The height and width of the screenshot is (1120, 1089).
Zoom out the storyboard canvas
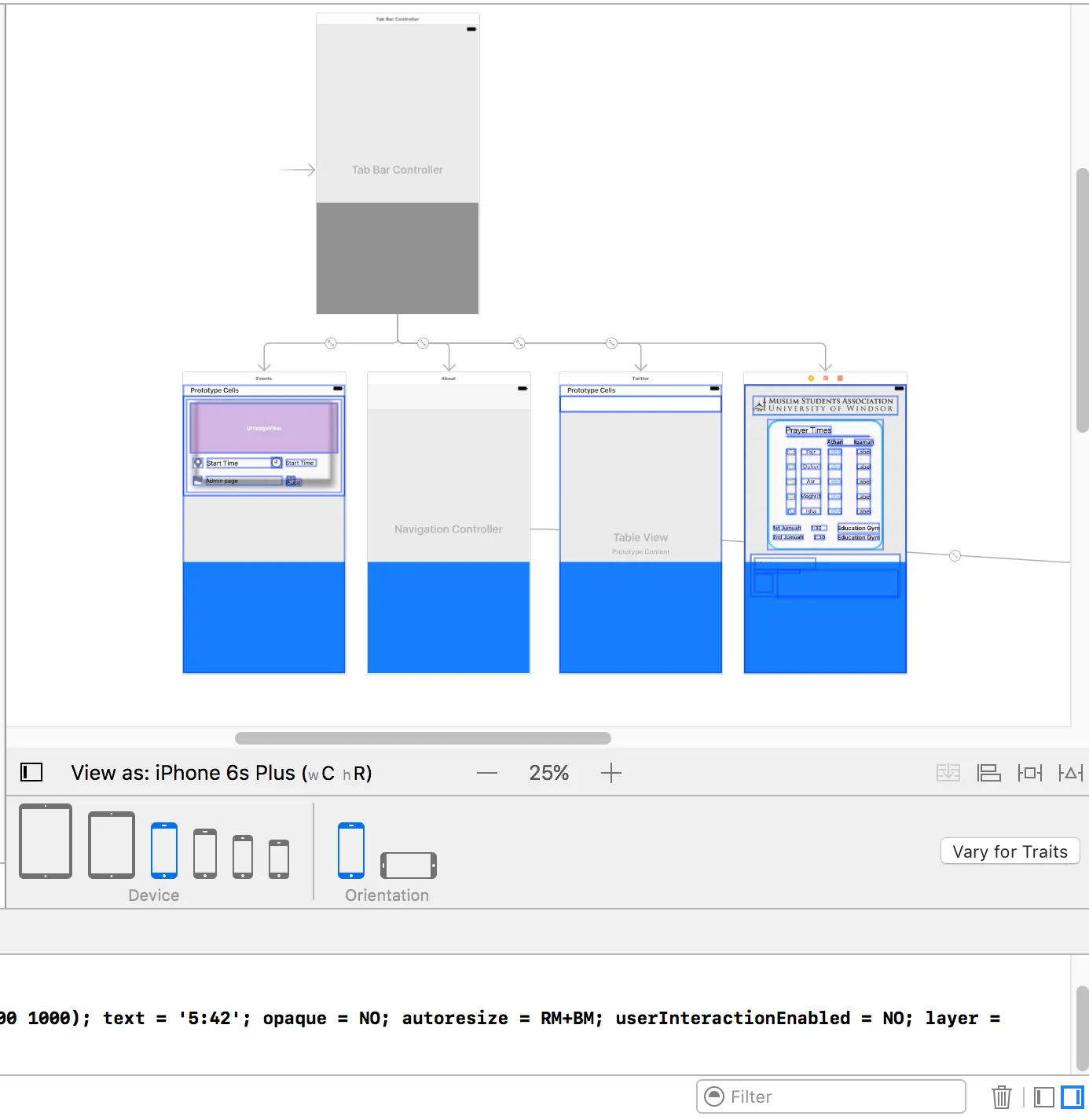point(487,773)
